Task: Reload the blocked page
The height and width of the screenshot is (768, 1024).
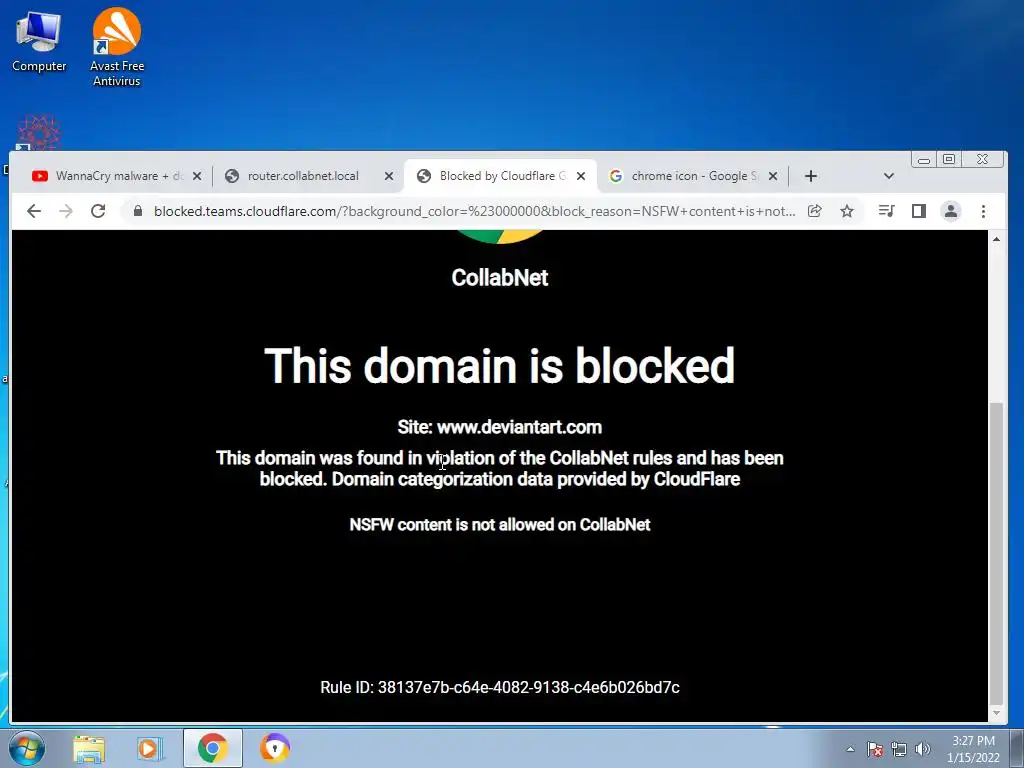Action: click(x=98, y=211)
